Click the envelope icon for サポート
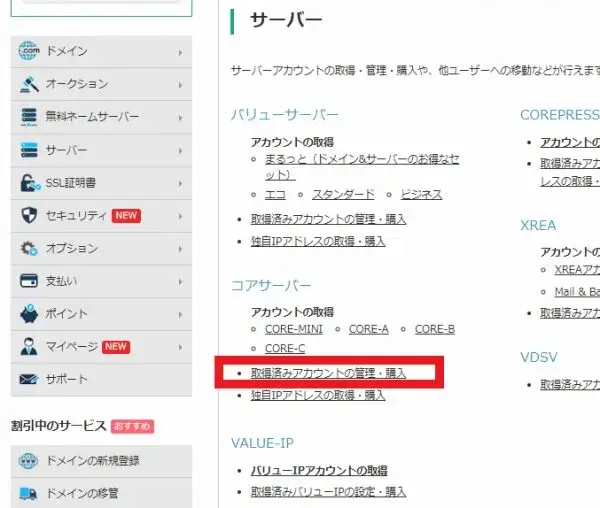The image size is (600, 508). pyautogui.click(x=29, y=379)
